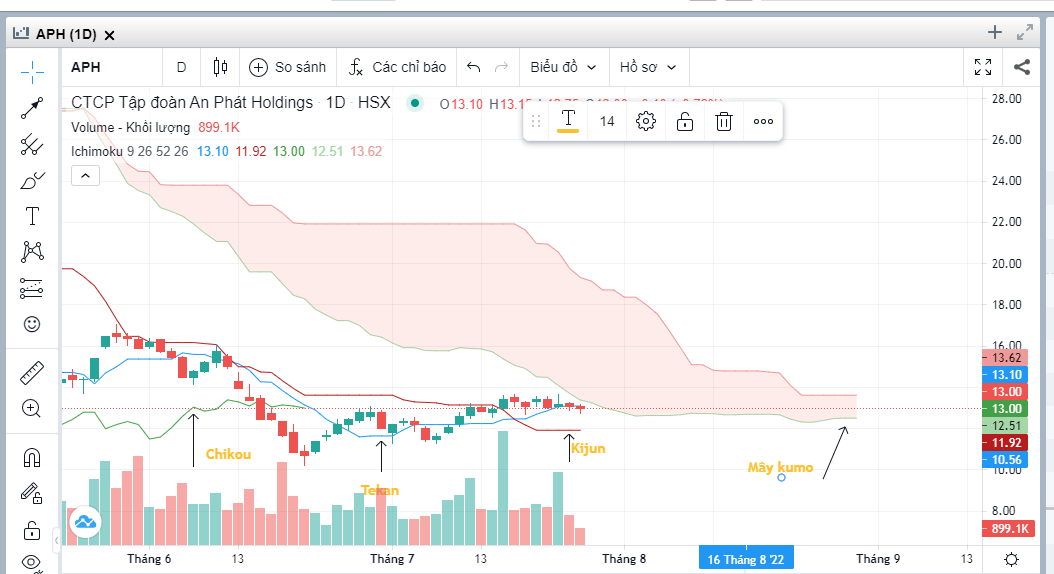Select the text annotation tool in the sidebar
The image size is (1054, 574).
tap(32, 217)
